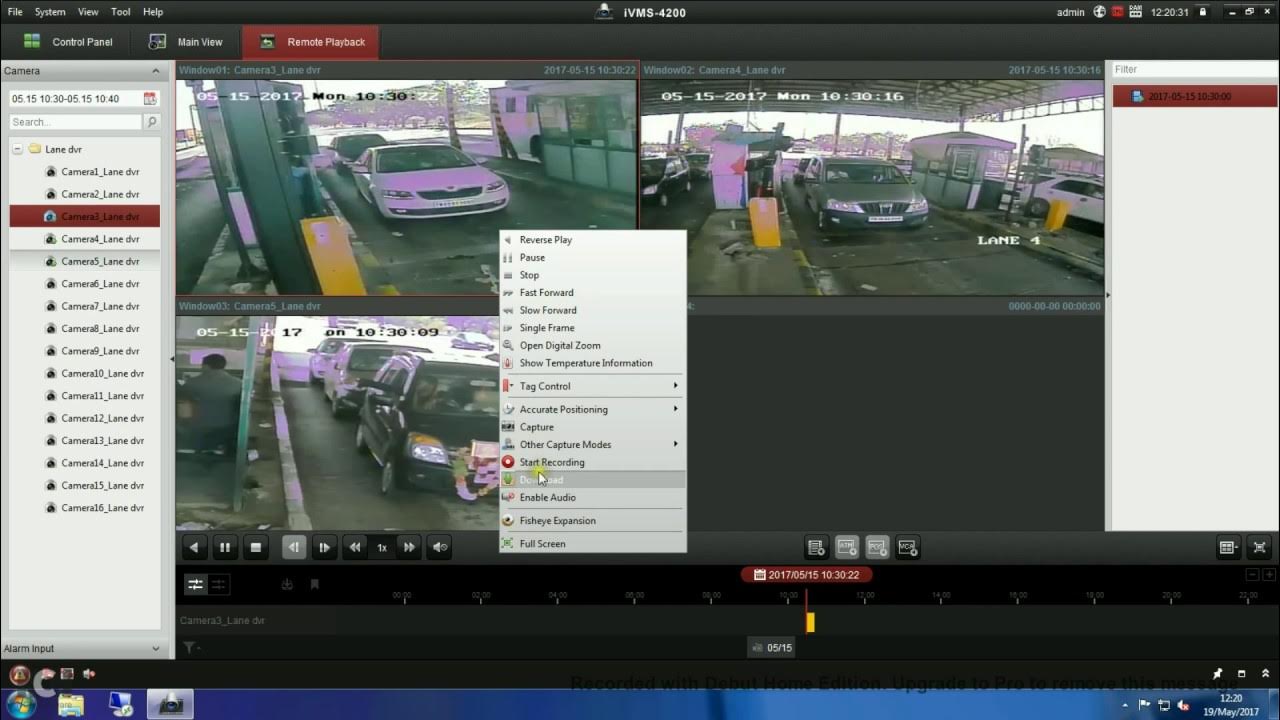Choose Open Digital Zoom in the context menu
Viewport: 1280px width, 720px height.
[593, 345]
